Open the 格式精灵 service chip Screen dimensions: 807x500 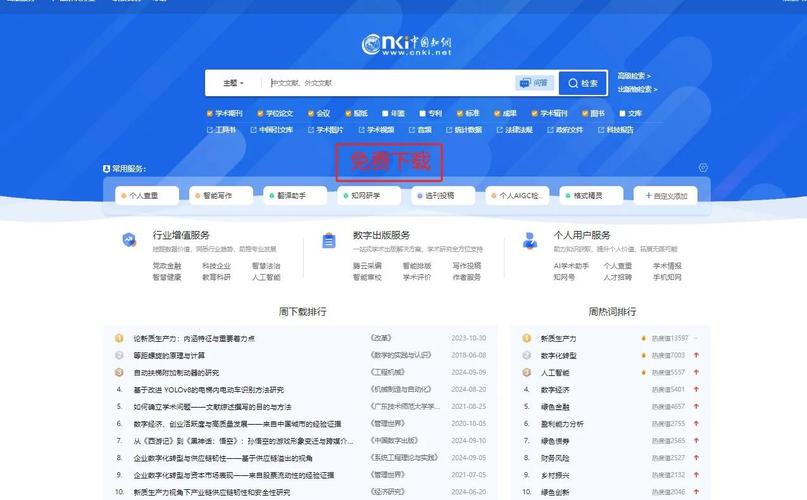[591, 196]
